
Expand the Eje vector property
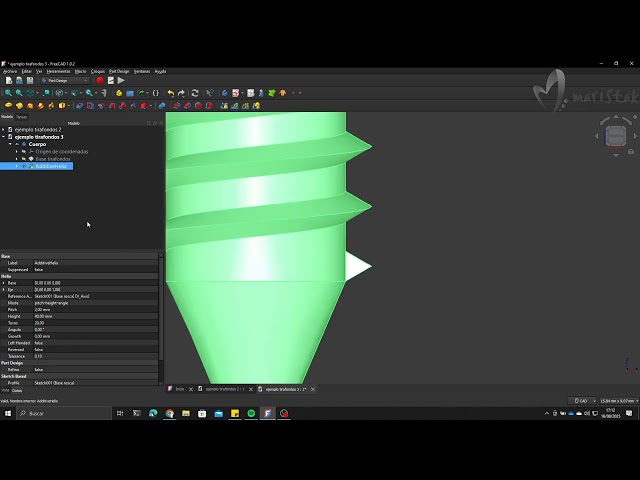pos(4,290)
